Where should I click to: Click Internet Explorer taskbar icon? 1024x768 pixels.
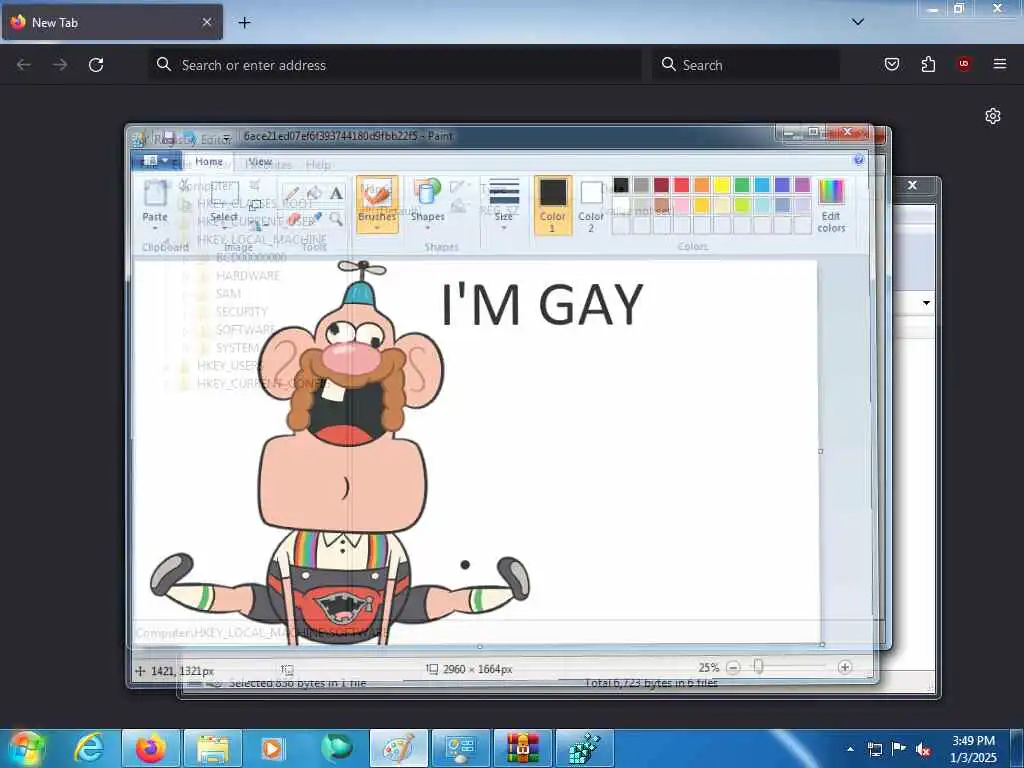coord(89,748)
